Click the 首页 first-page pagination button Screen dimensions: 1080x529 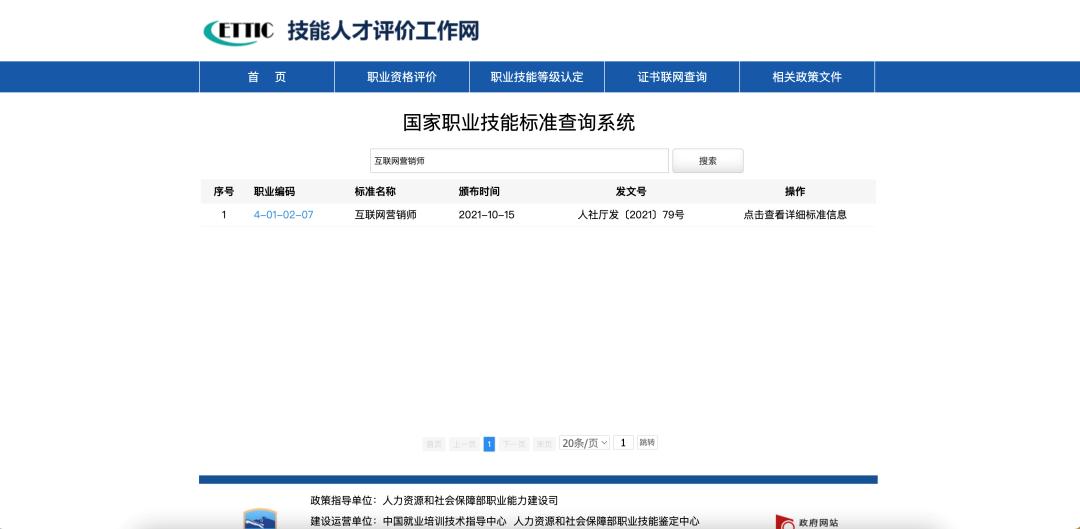point(434,444)
